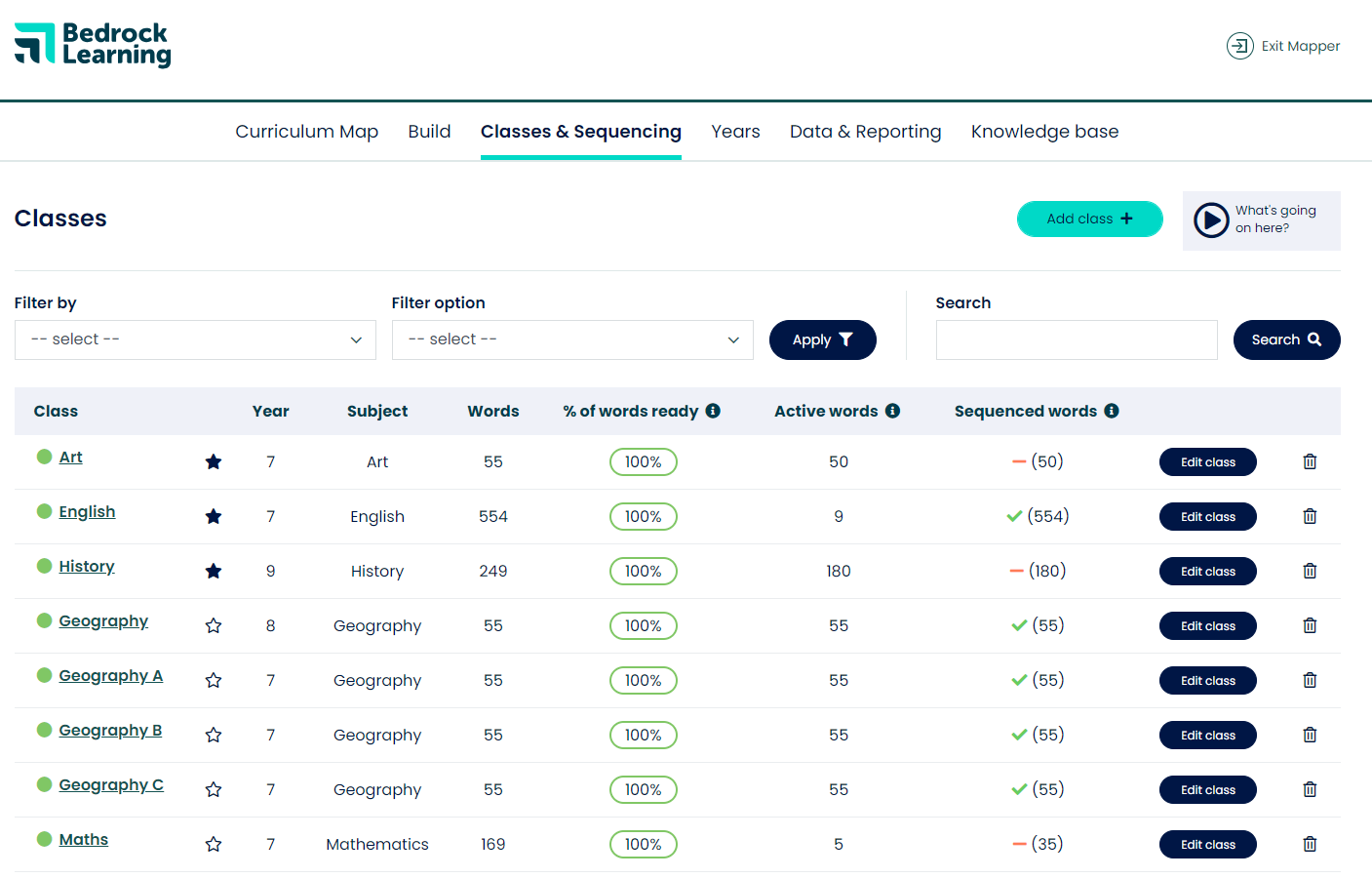Open the Geography year 8 class link

103,620
